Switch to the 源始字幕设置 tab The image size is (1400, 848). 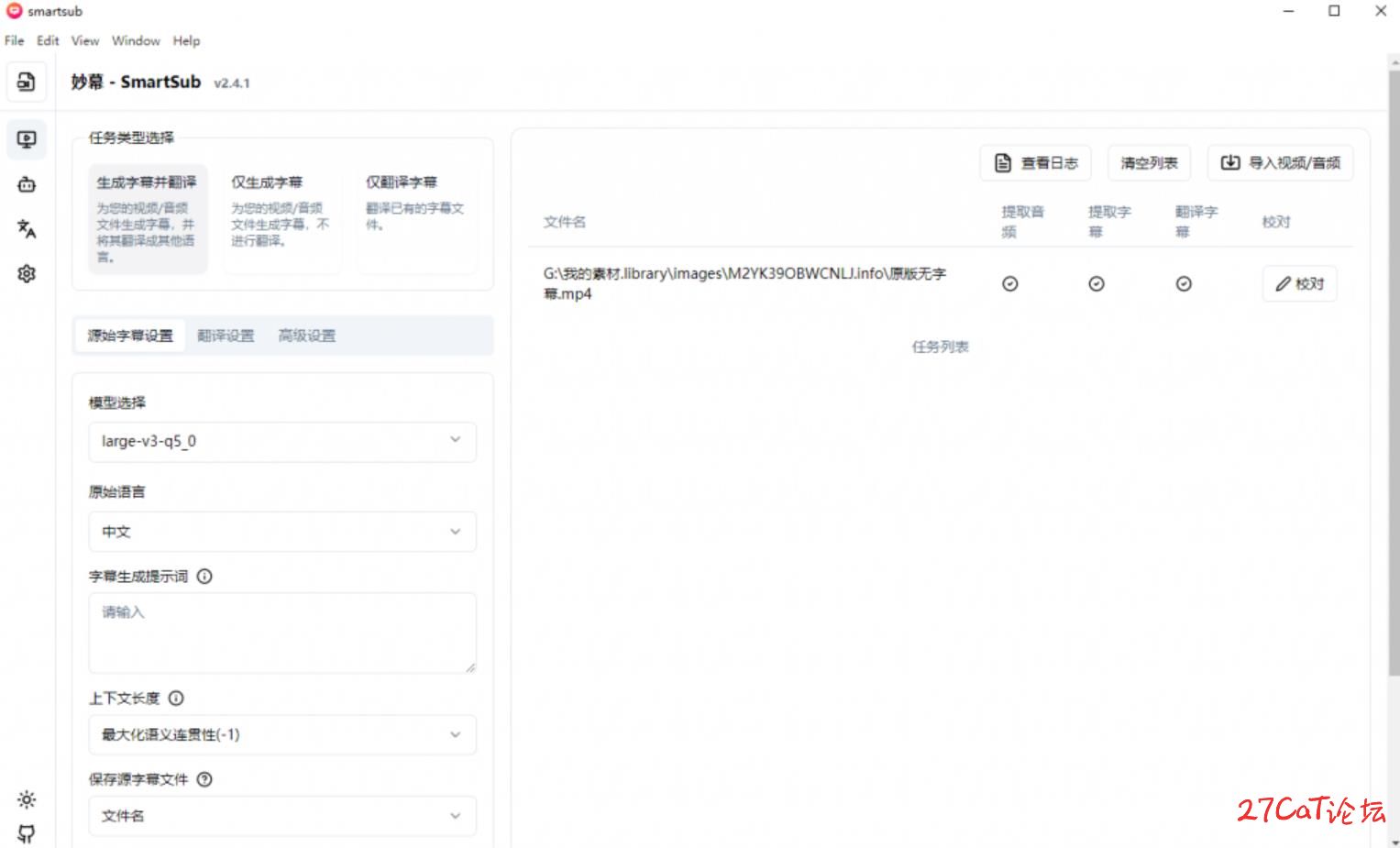pos(130,336)
